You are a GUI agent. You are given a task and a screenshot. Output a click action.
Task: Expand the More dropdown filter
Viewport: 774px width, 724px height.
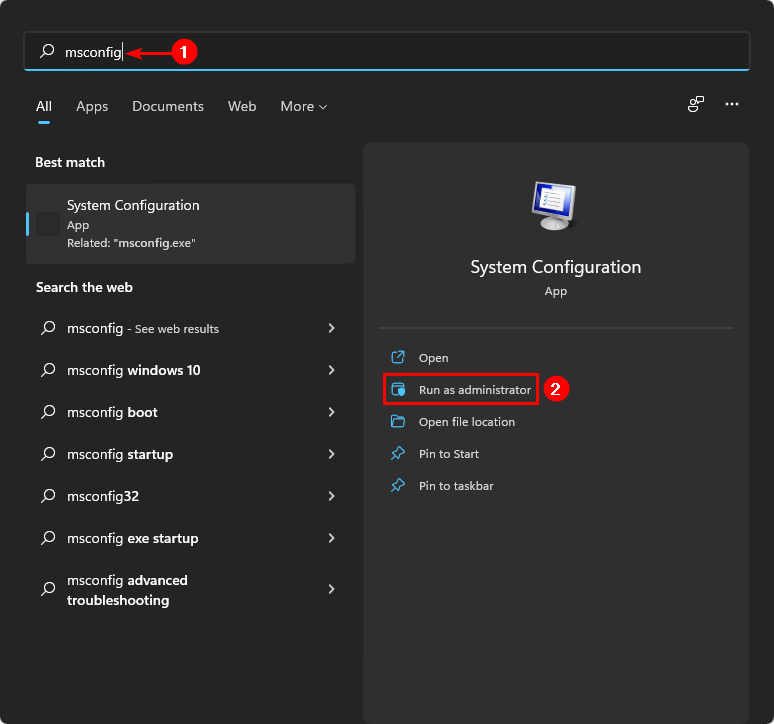(304, 107)
